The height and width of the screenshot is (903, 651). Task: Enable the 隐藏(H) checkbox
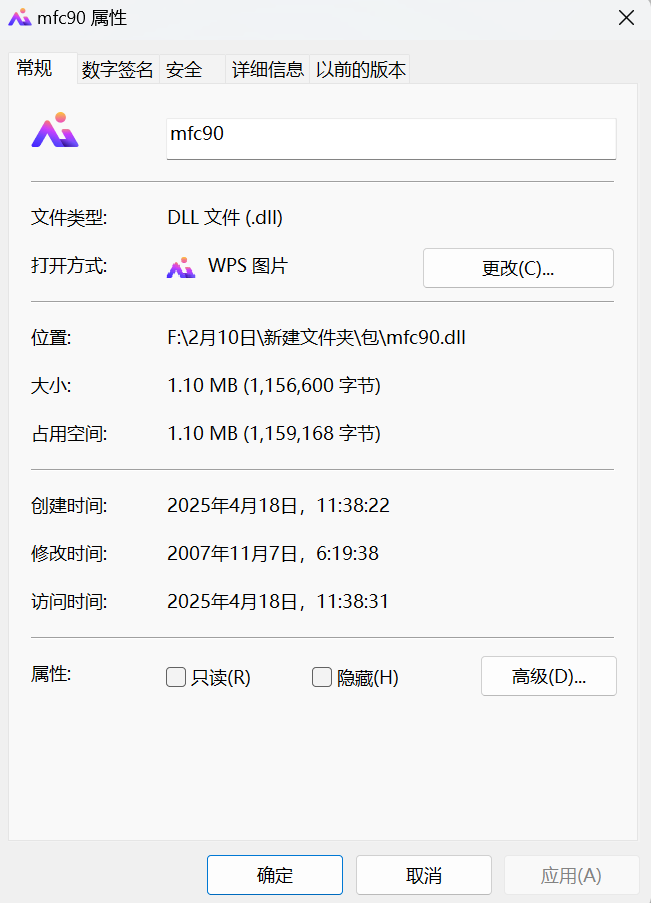(321, 676)
